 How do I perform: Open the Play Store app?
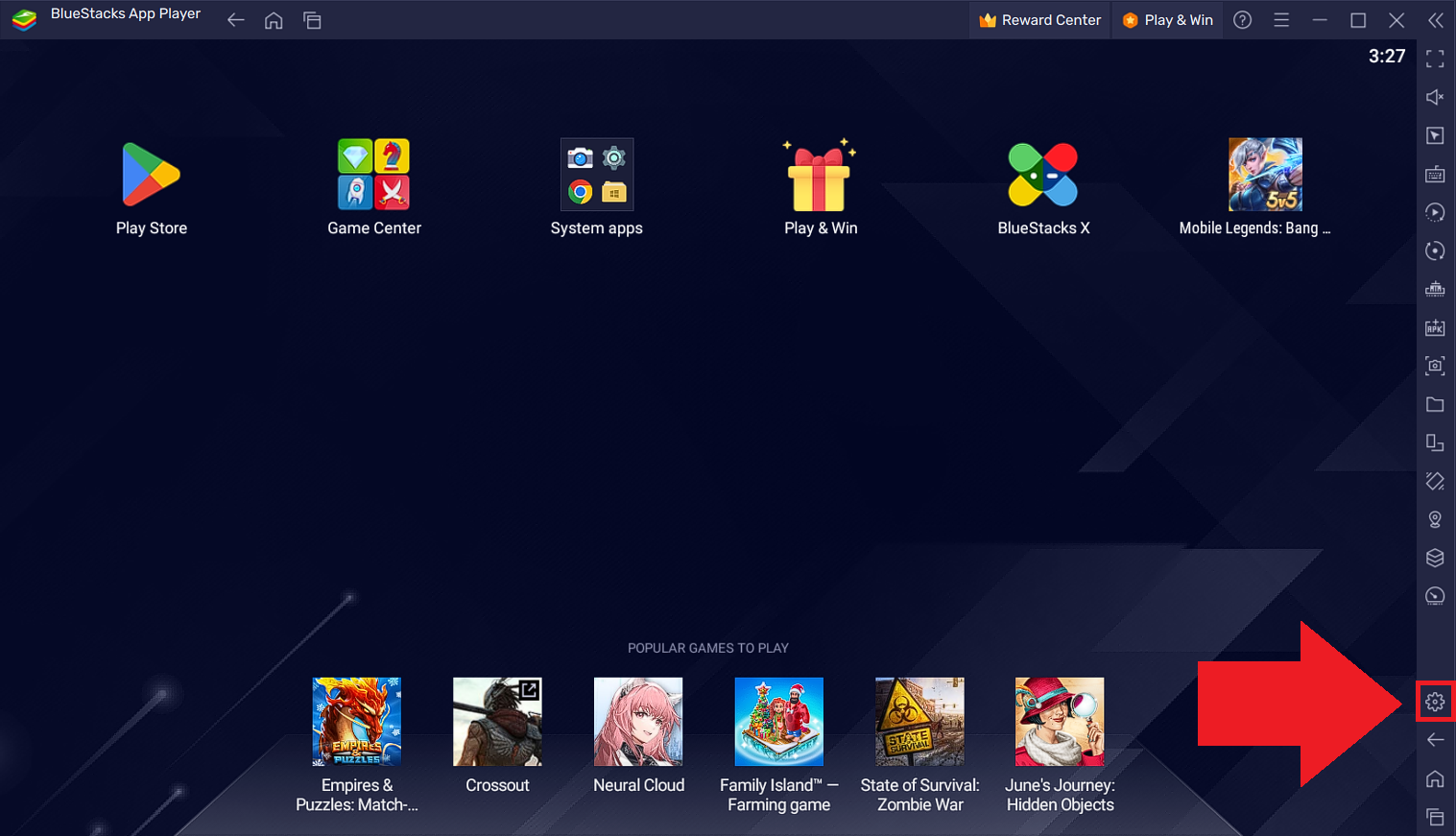[x=152, y=174]
